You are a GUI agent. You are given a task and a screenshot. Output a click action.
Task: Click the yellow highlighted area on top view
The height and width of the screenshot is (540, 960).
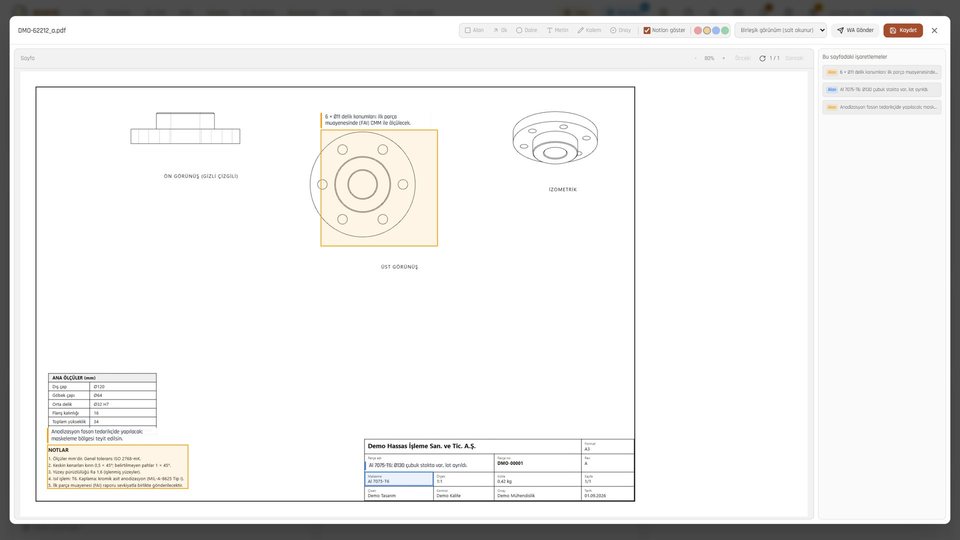pyautogui.click(x=379, y=188)
